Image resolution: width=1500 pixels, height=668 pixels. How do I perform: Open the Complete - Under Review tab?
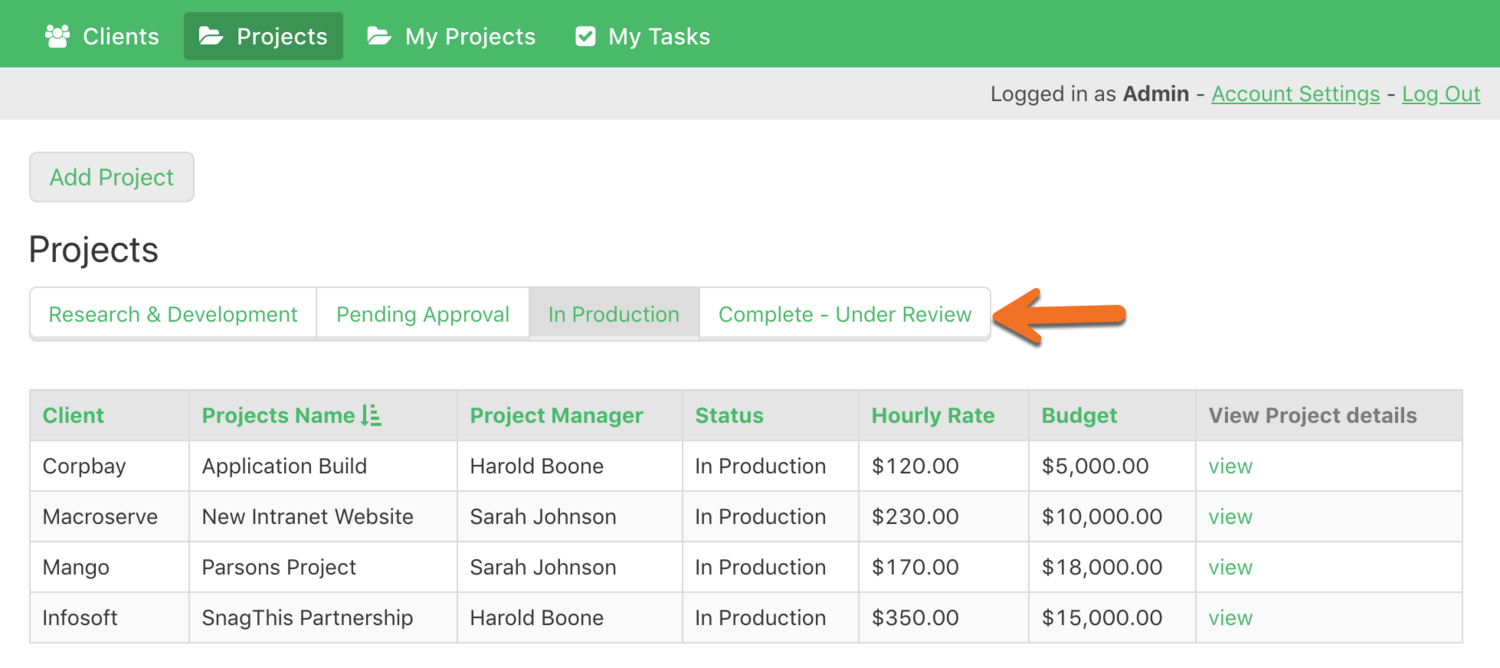point(844,314)
